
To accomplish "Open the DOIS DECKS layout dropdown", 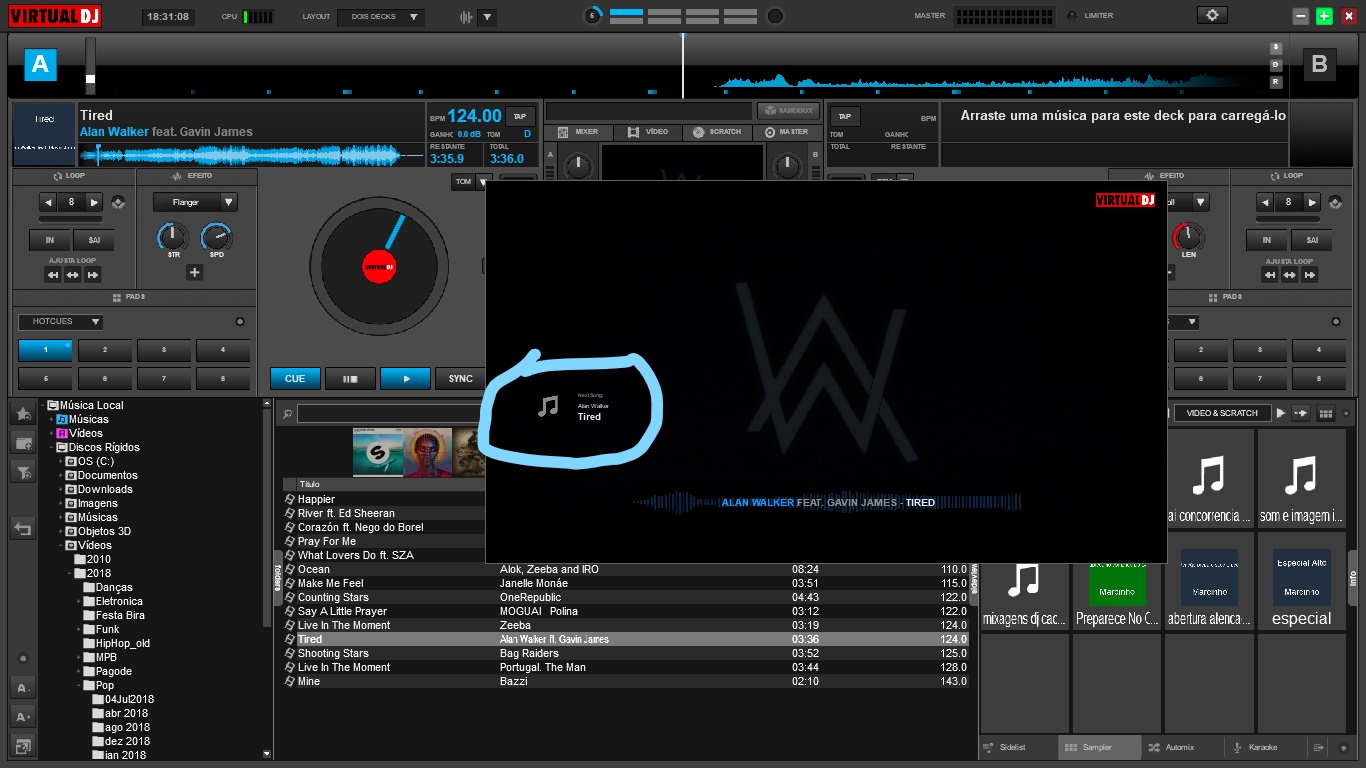I will tap(380, 17).
